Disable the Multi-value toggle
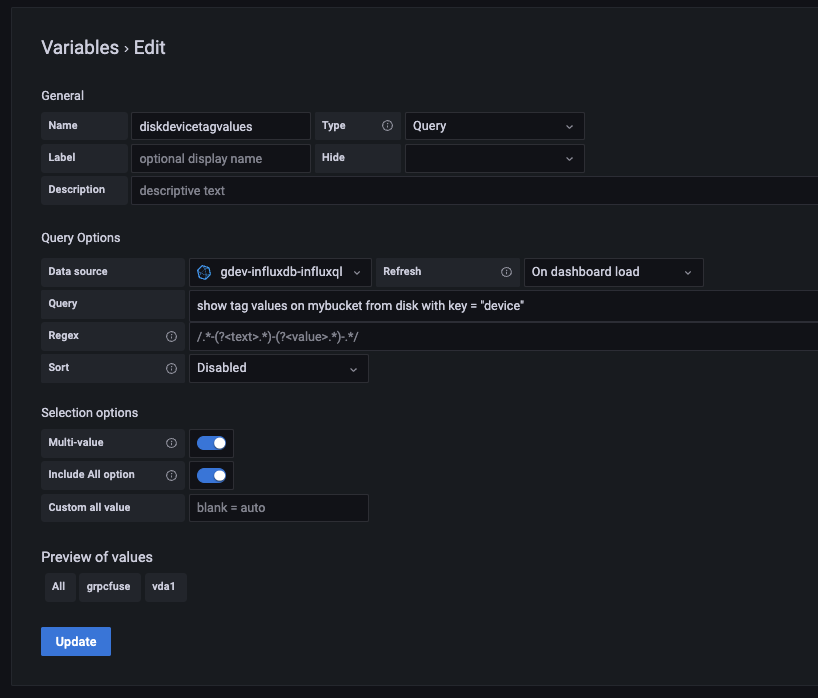 (x=211, y=443)
